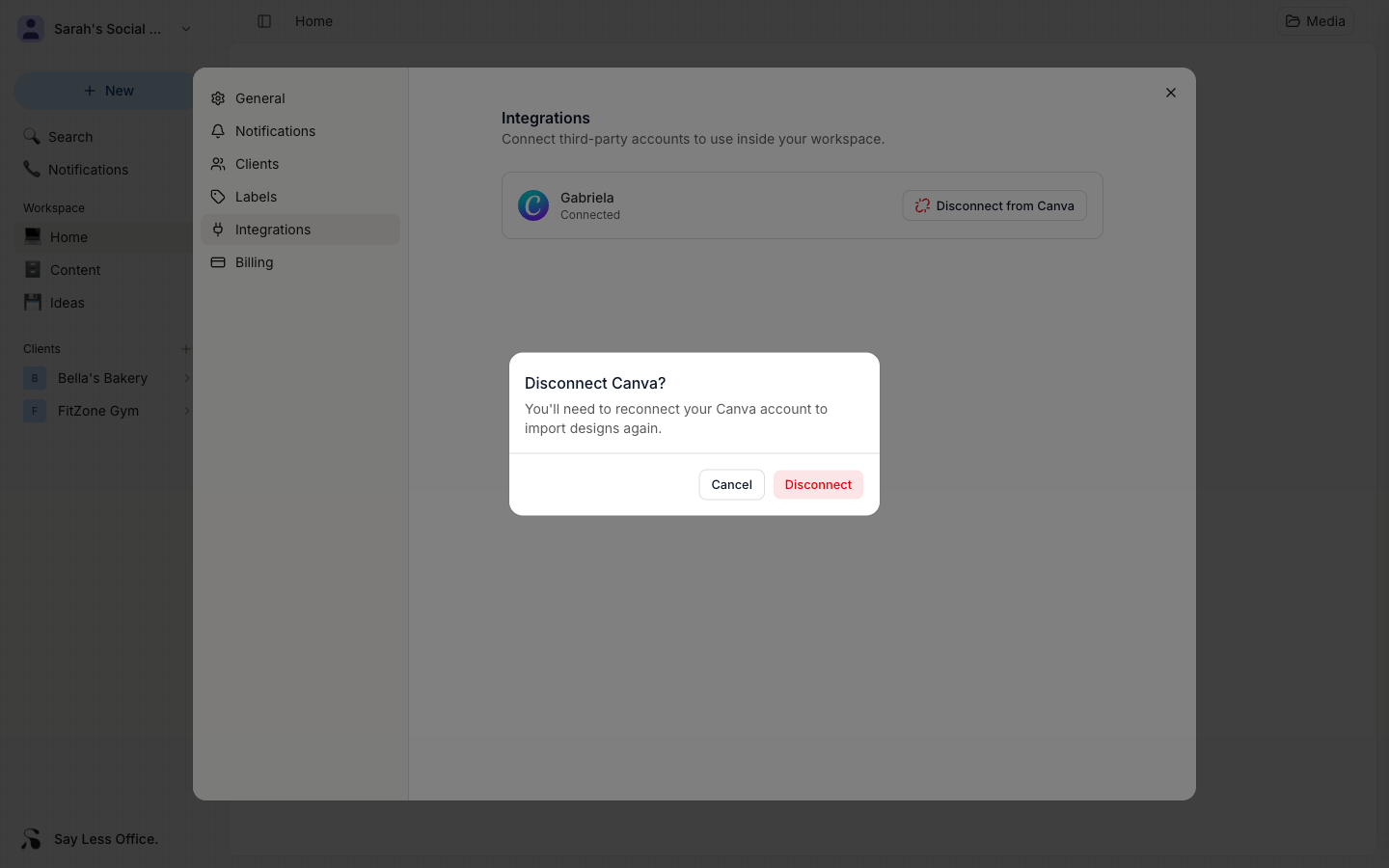Click the Content file cabinet icon

point(33,270)
